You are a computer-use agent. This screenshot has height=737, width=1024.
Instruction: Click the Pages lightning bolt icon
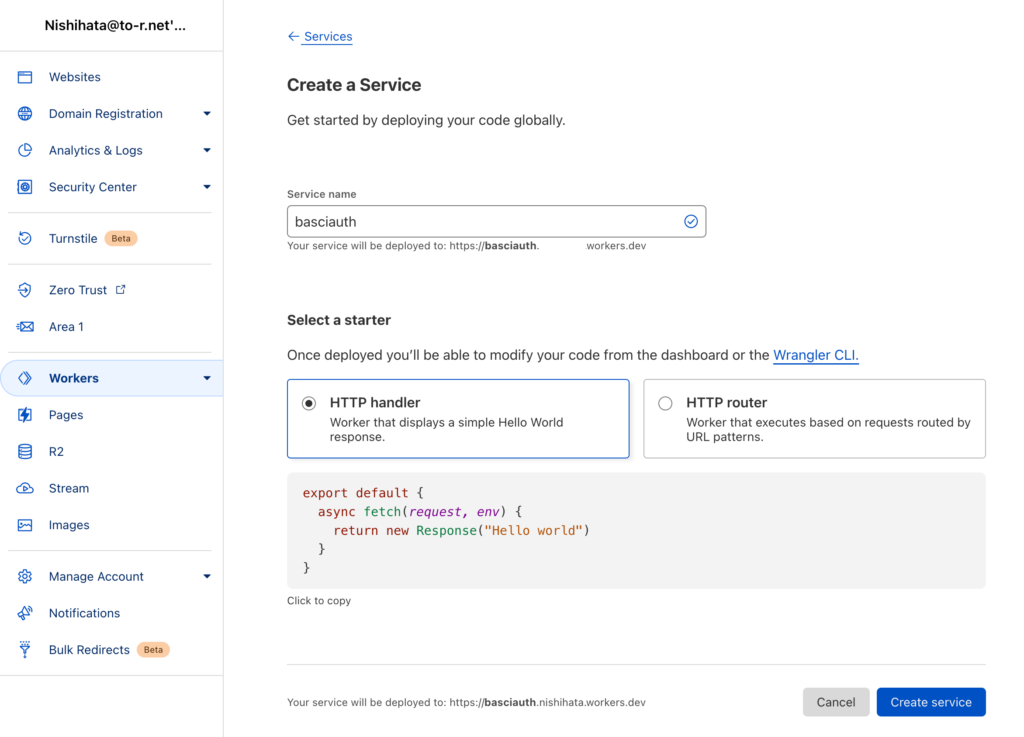pyautogui.click(x=25, y=415)
